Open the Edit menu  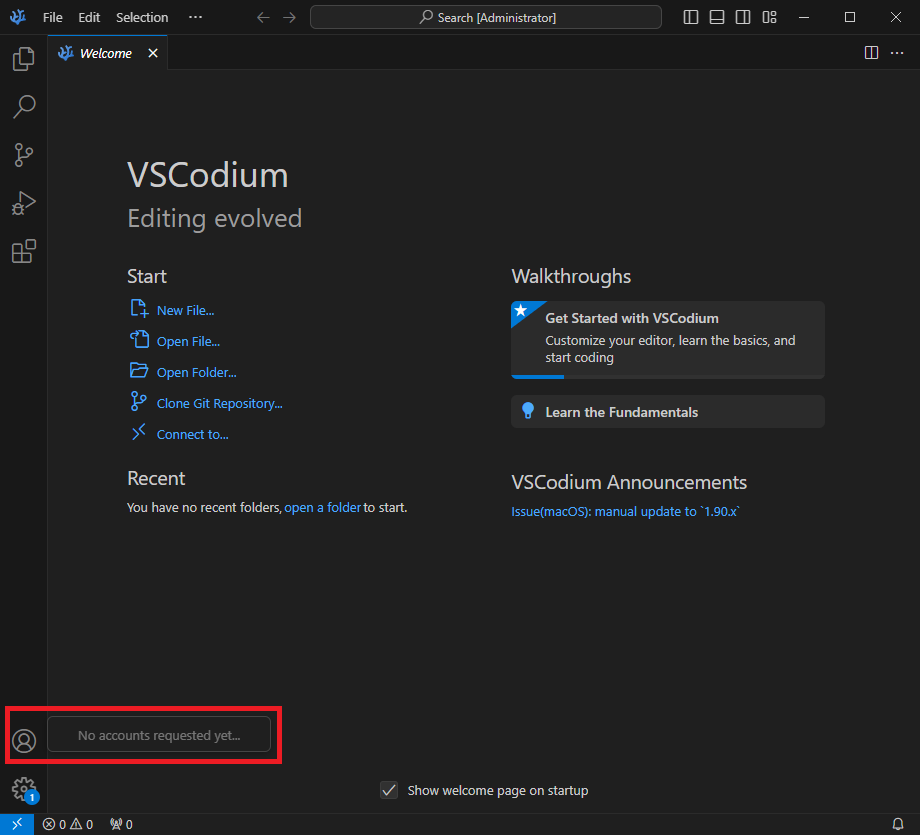tap(89, 18)
